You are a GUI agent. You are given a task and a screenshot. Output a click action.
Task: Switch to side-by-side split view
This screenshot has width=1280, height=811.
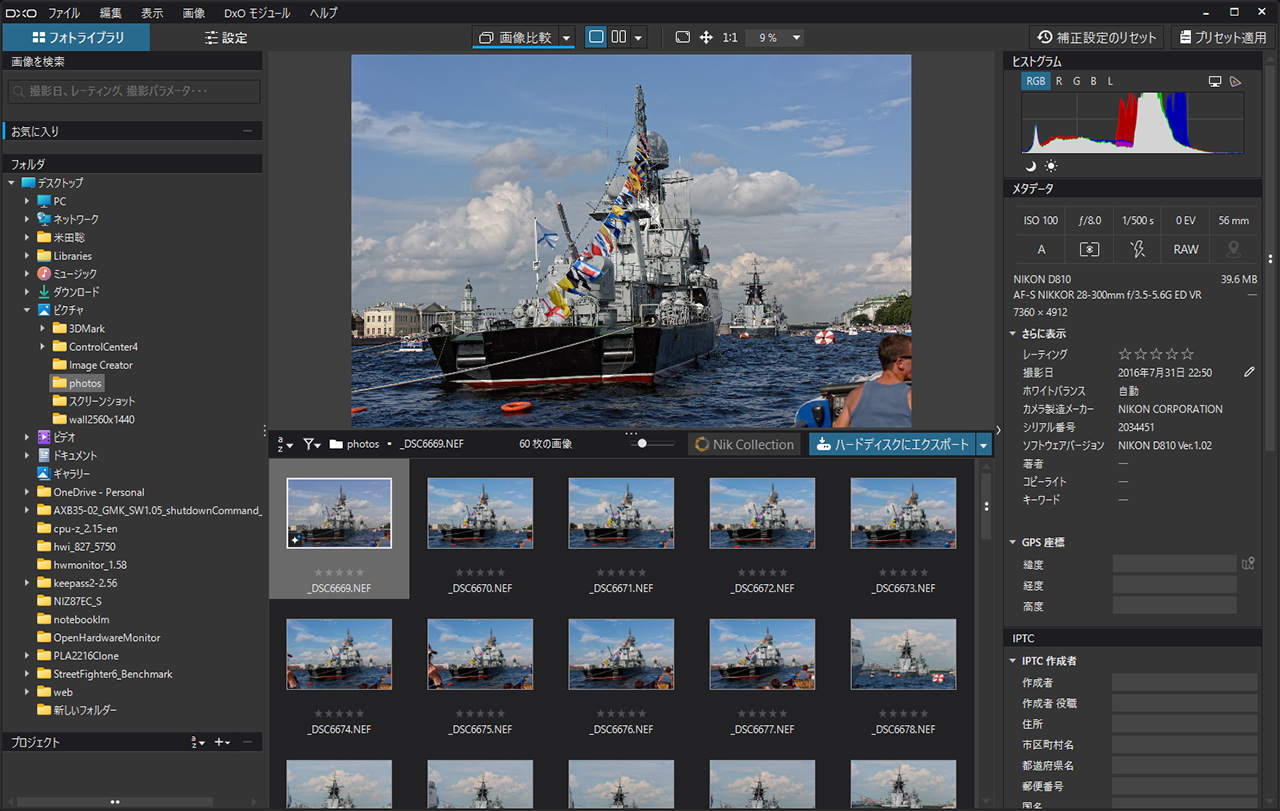tap(619, 37)
